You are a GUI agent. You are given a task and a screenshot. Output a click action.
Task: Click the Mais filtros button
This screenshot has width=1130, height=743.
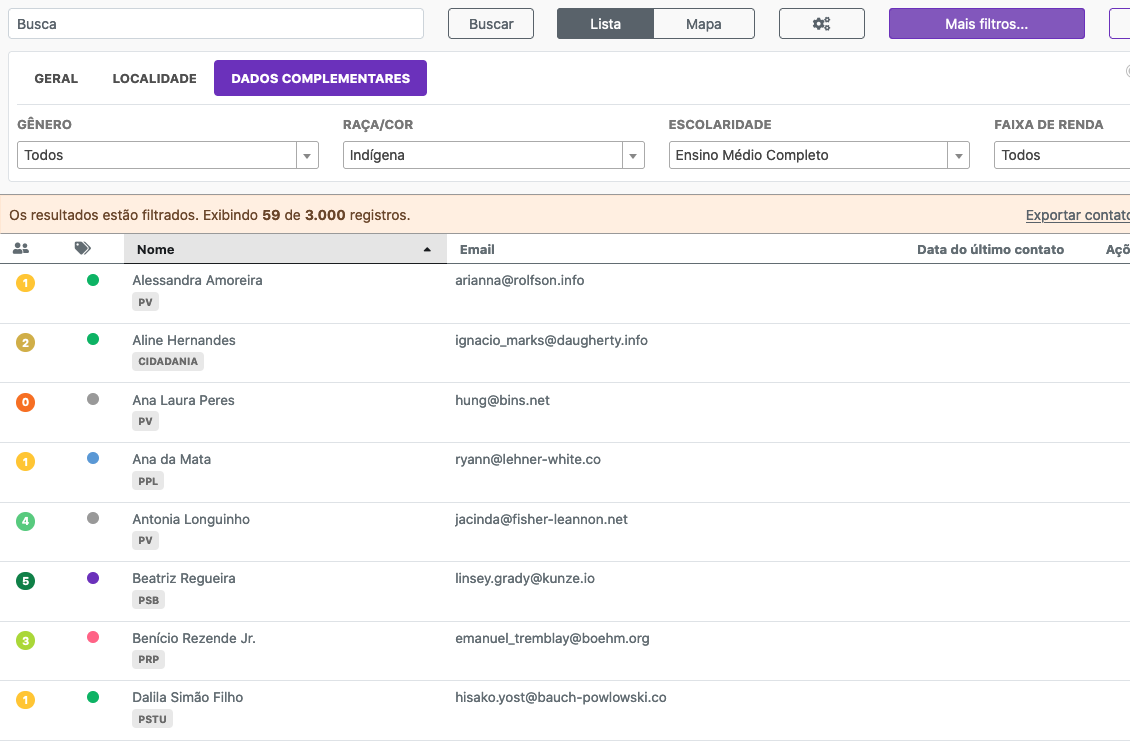click(986, 24)
